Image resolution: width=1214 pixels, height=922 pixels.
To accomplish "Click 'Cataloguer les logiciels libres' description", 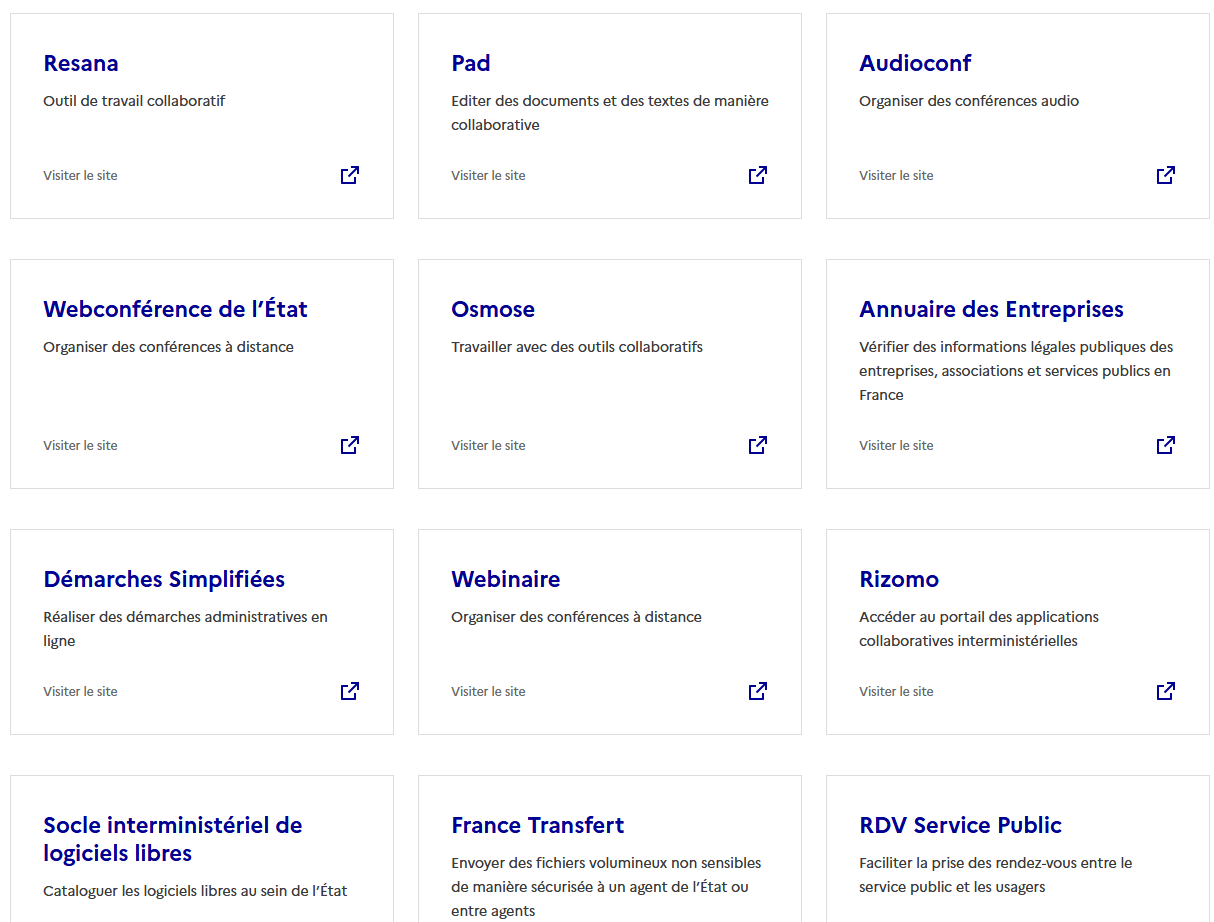I will (x=195, y=891).
